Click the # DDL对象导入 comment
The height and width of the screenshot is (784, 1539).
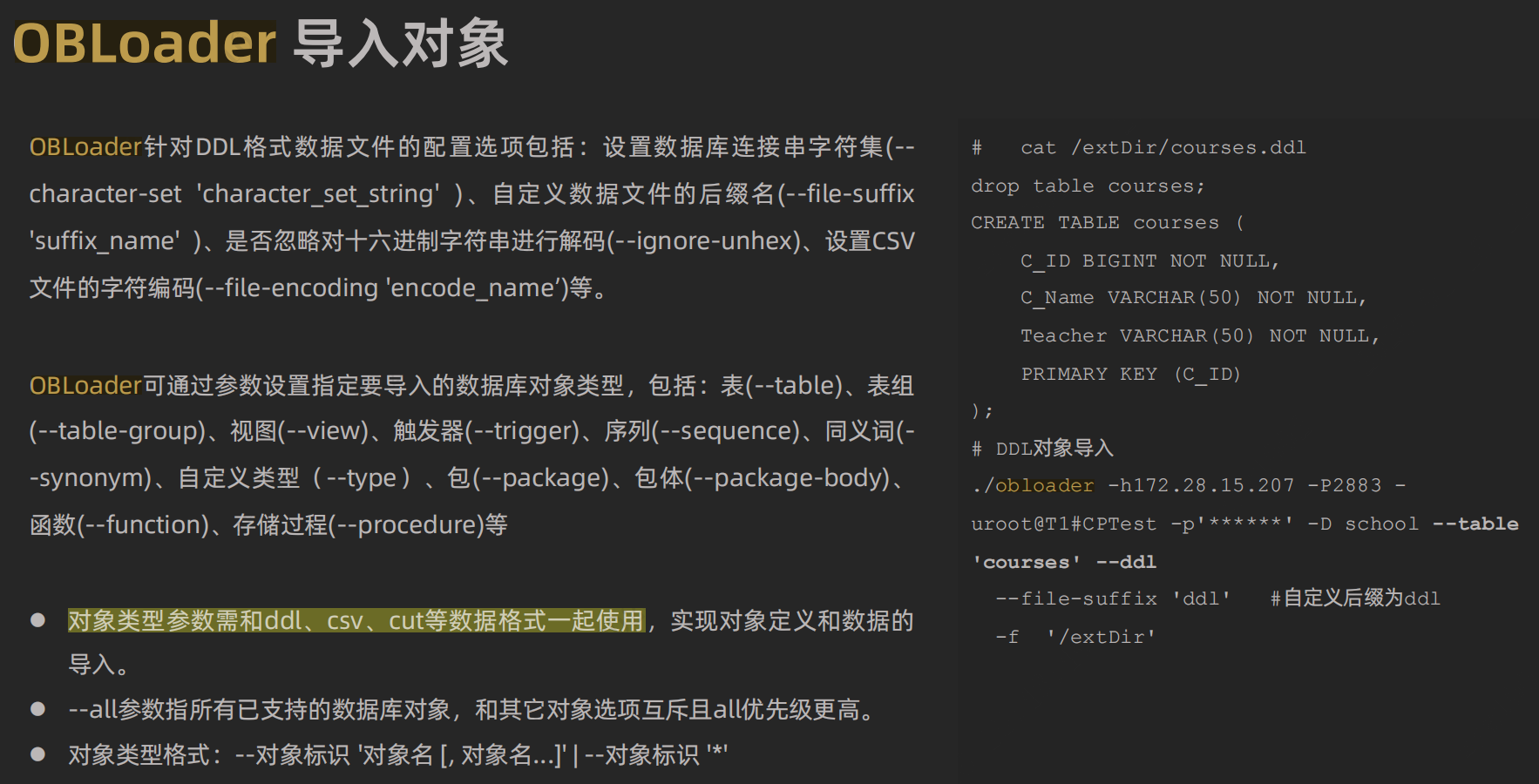point(1043,449)
